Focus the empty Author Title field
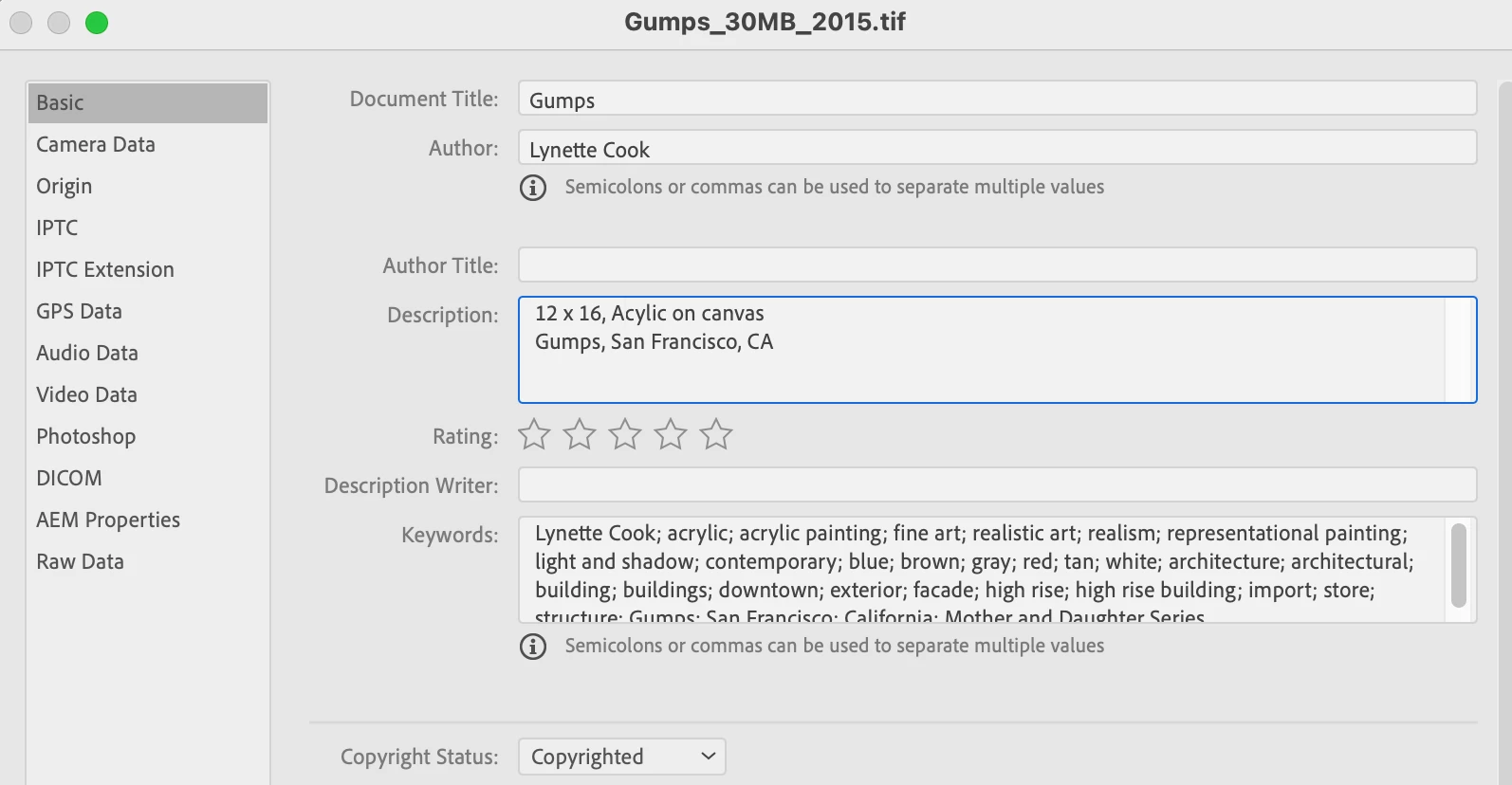The height and width of the screenshot is (785, 1512). pos(998,265)
